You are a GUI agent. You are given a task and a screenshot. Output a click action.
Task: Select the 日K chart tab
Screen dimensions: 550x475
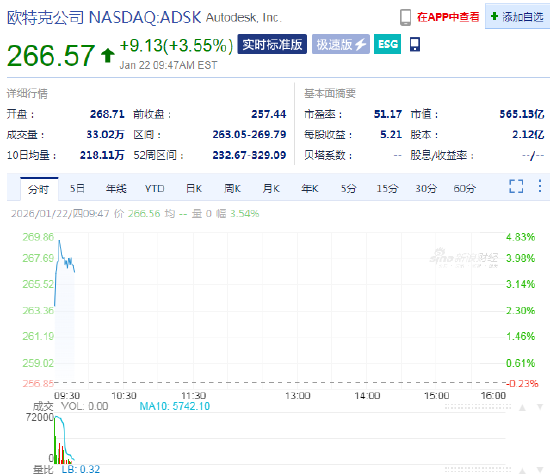tap(194, 189)
